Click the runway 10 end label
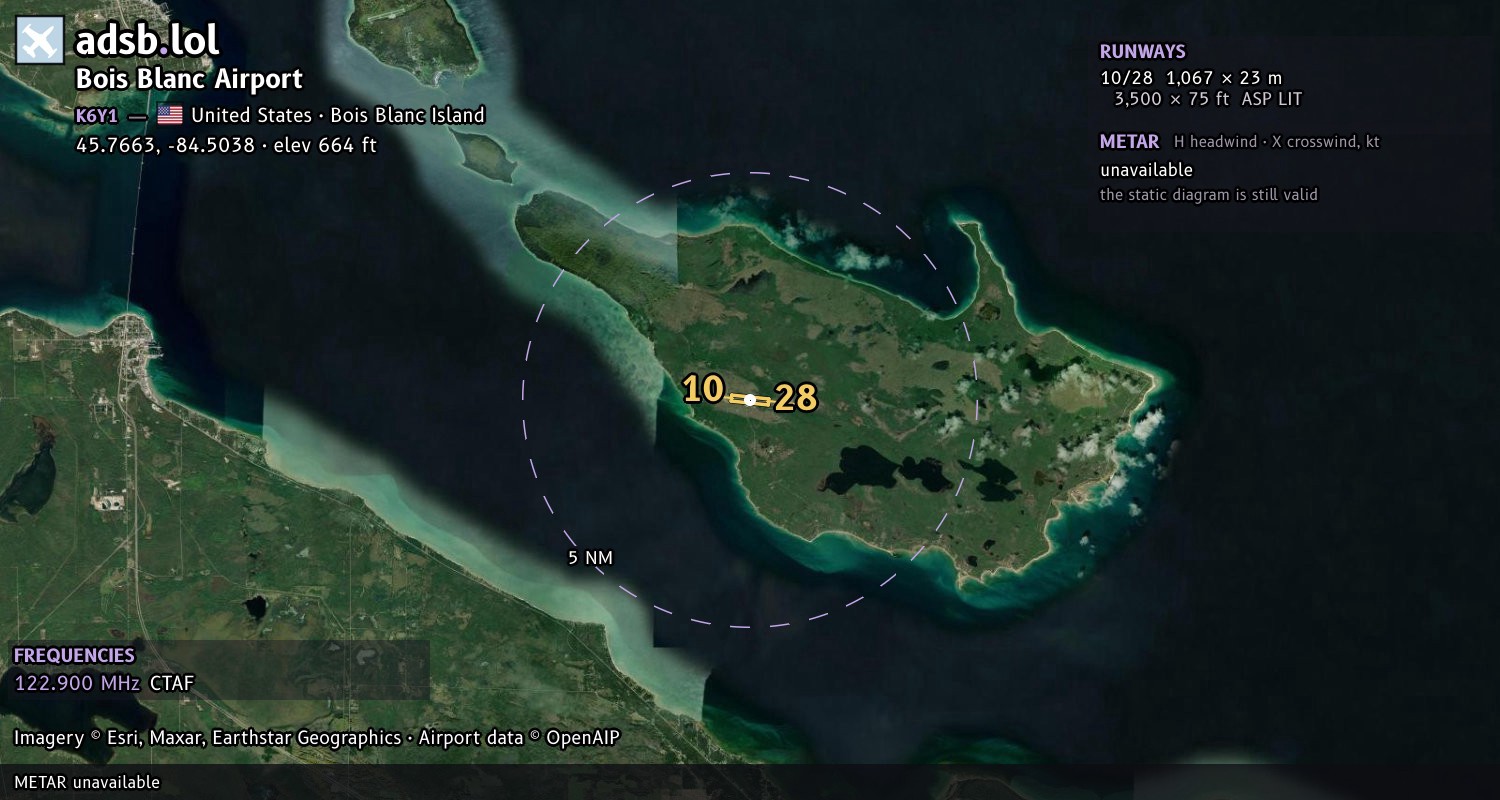 (703, 389)
